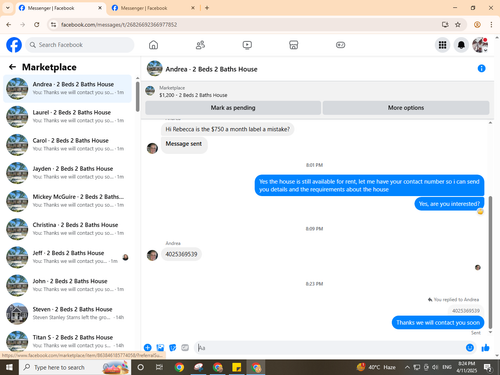
Task: Open Task View on the taskbar
Action: [x=159, y=367]
